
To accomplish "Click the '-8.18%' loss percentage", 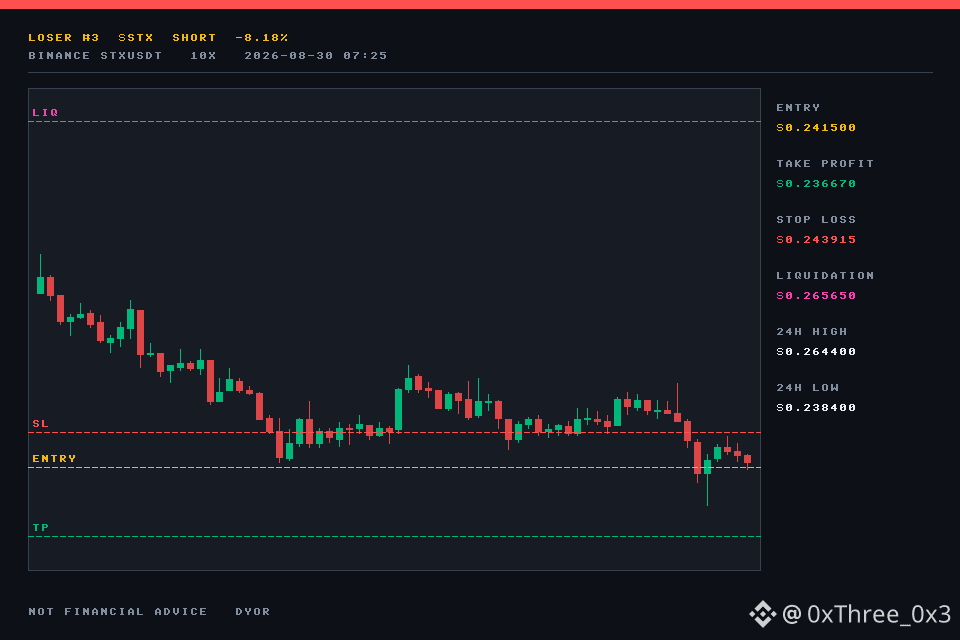I will coord(262,37).
